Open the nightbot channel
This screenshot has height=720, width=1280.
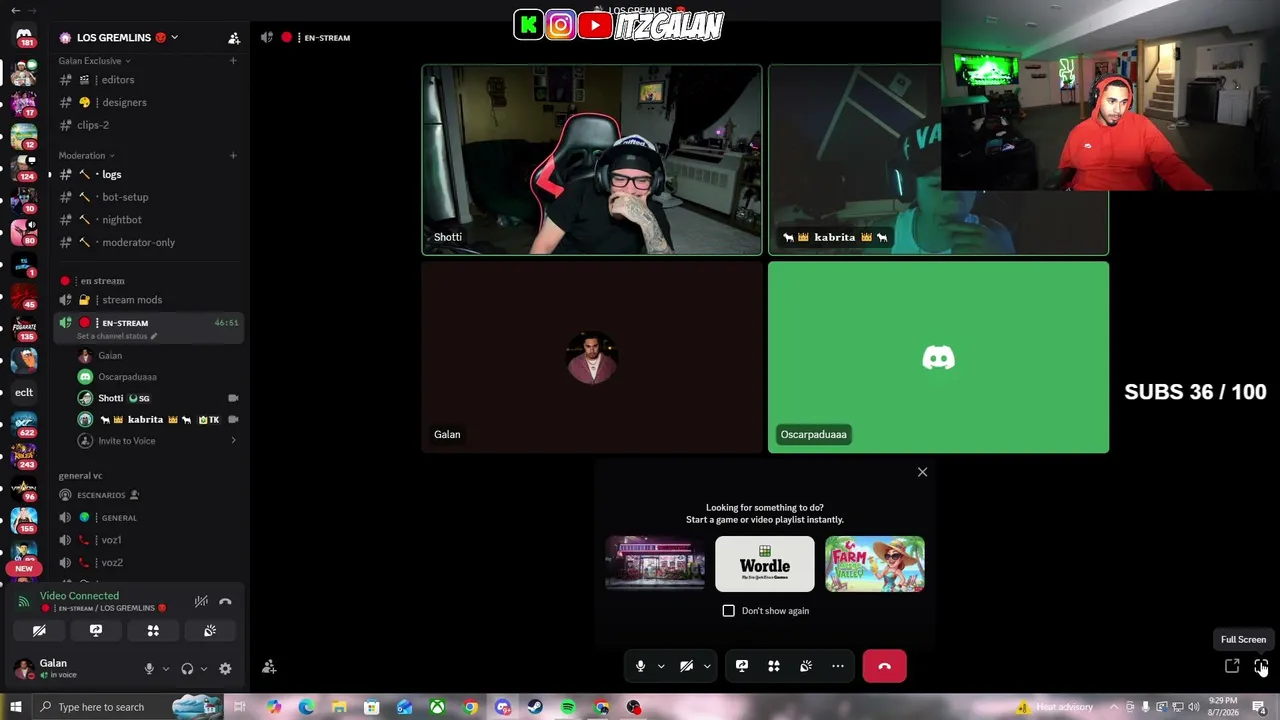(x=148, y=220)
